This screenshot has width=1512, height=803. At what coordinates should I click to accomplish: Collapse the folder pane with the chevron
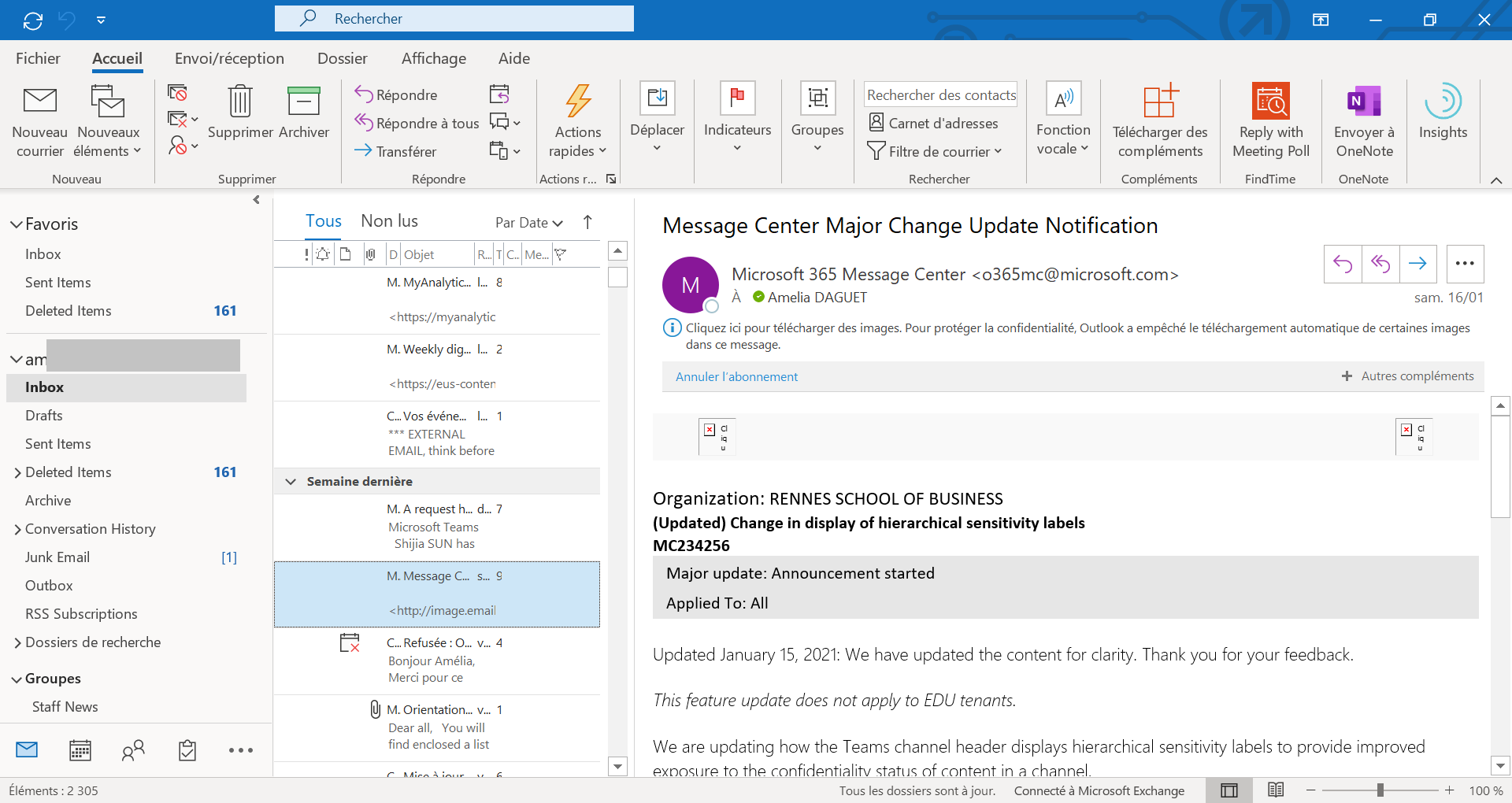[256, 200]
